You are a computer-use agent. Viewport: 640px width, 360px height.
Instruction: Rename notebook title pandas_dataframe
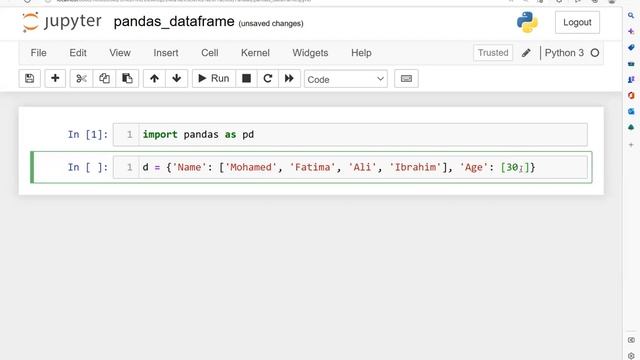pos(174,22)
